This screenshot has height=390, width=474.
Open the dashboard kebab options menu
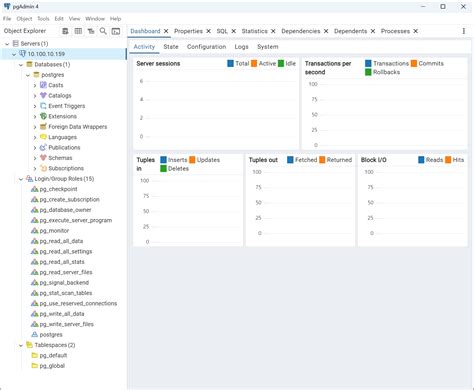pyautogui.click(x=464, y=31)
